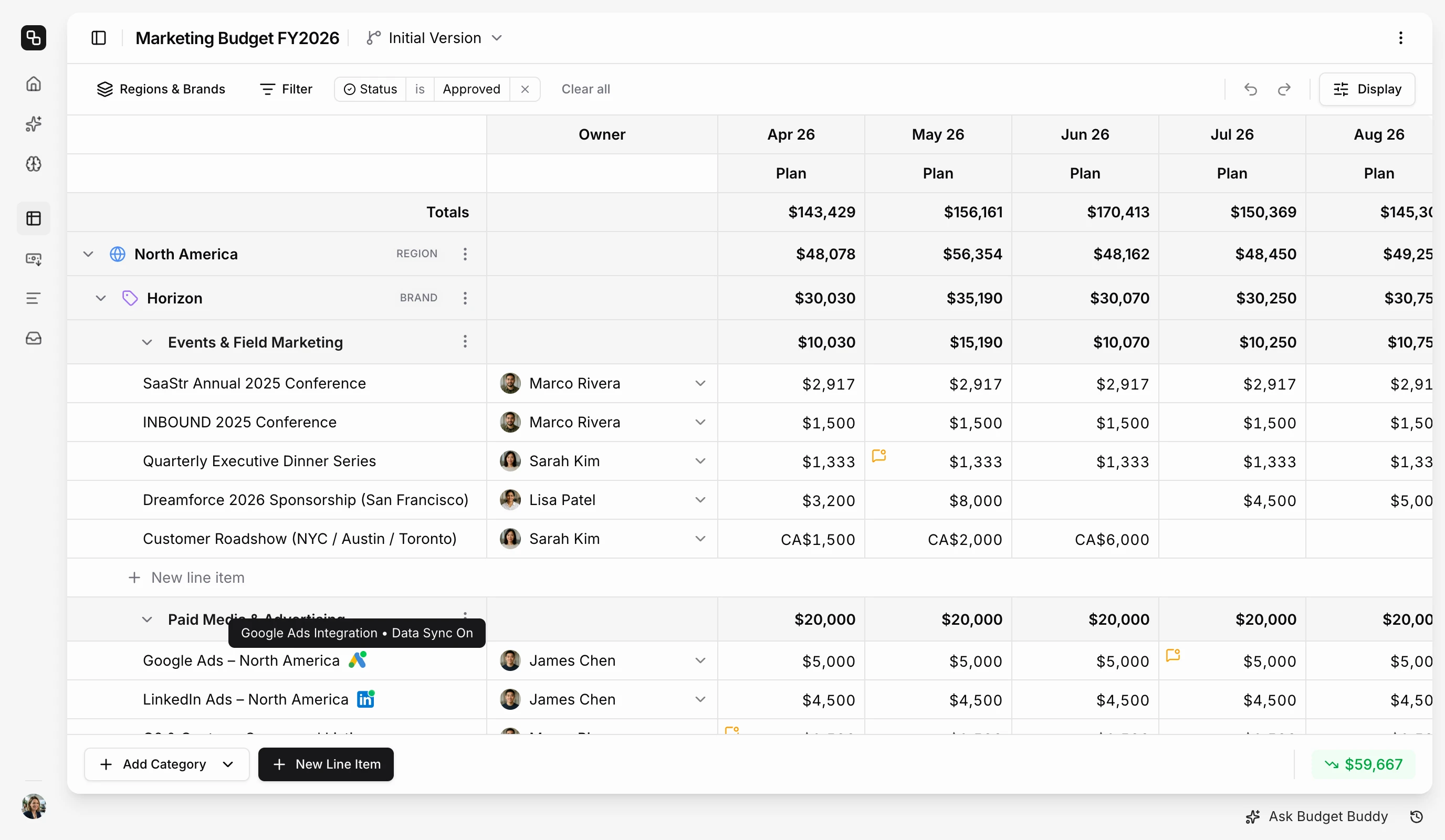
Task: Toggle the sidebar panel icon
Action: coord(99,38)
